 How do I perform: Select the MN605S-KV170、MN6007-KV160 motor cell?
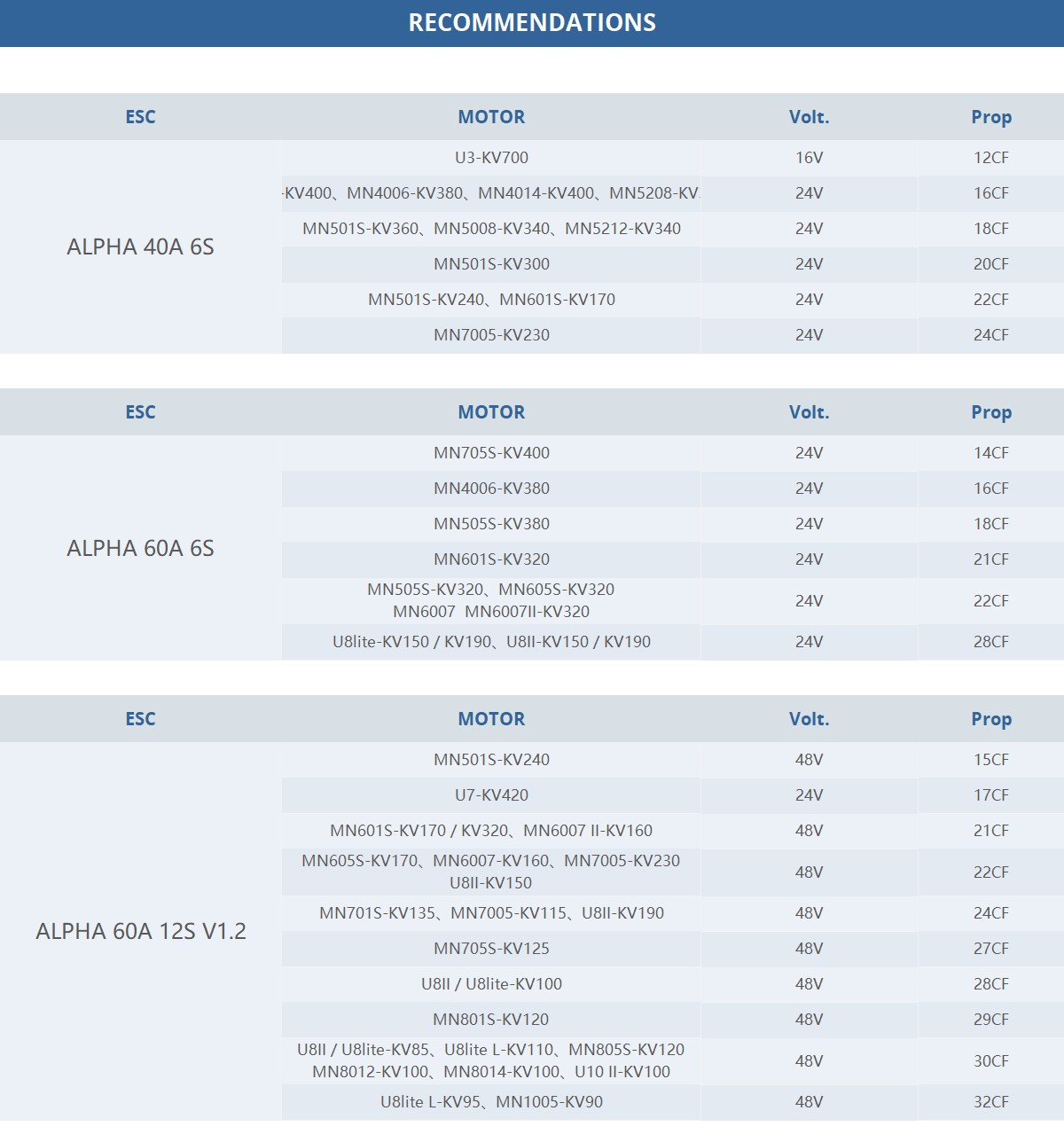pyautogui.click(x=491, y=872)
